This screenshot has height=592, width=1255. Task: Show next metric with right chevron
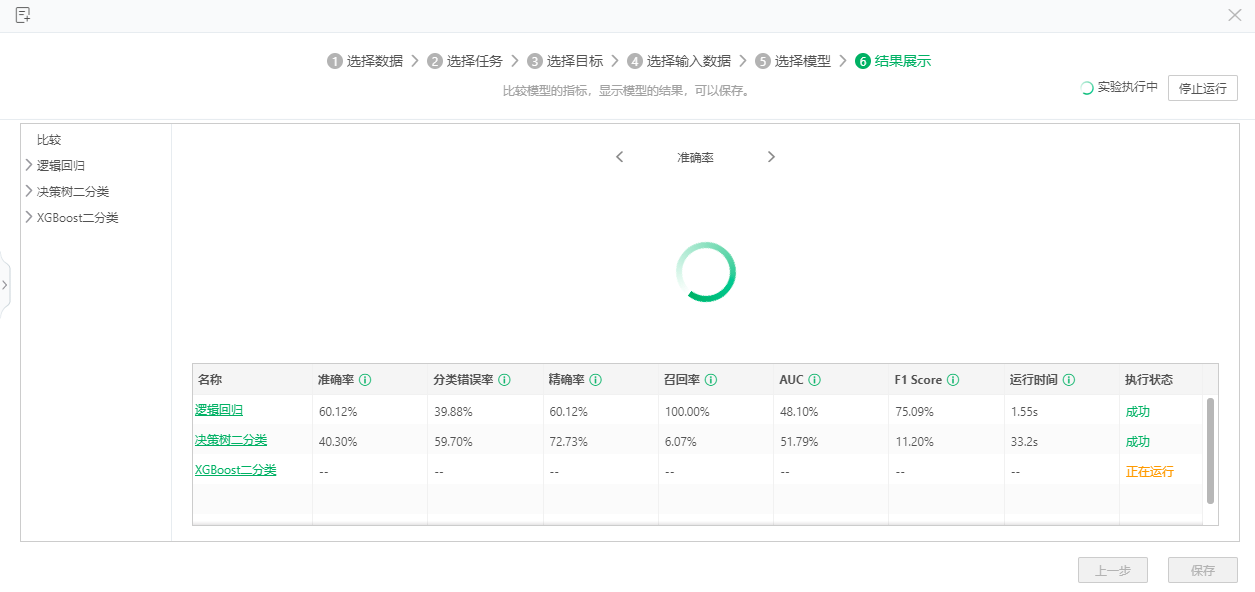[x=771, y=157]
